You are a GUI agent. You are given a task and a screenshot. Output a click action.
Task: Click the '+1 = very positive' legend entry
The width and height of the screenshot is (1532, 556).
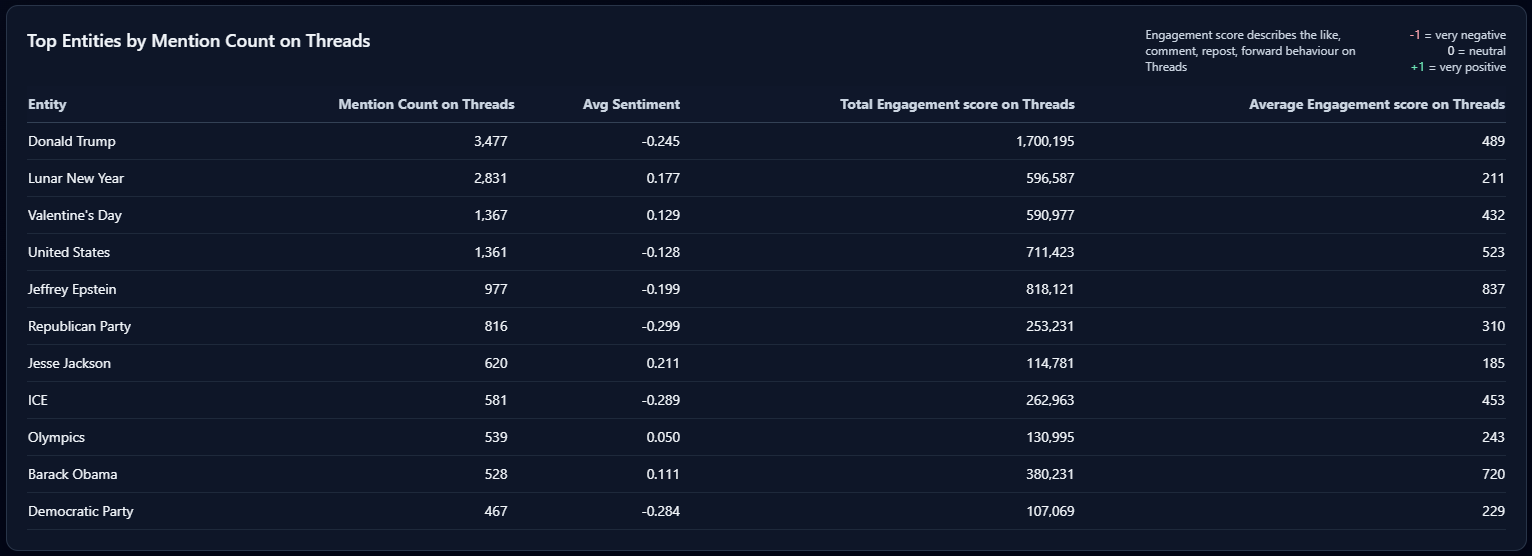[1457, 67]
